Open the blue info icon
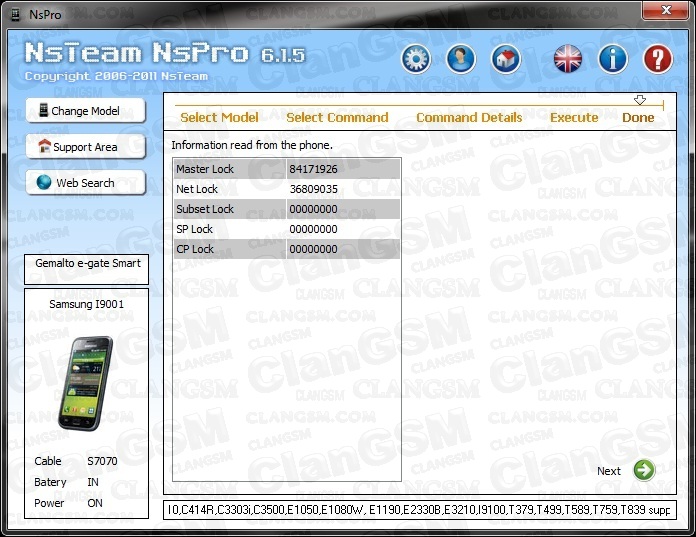Viewport: 696px width, 537px height. point(613,59)
